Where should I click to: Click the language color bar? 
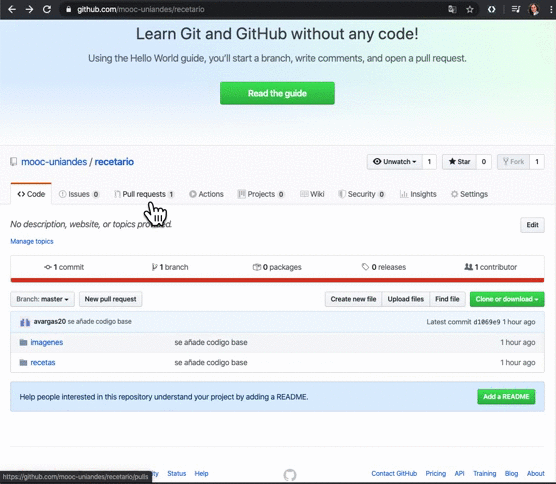[277, 280]
